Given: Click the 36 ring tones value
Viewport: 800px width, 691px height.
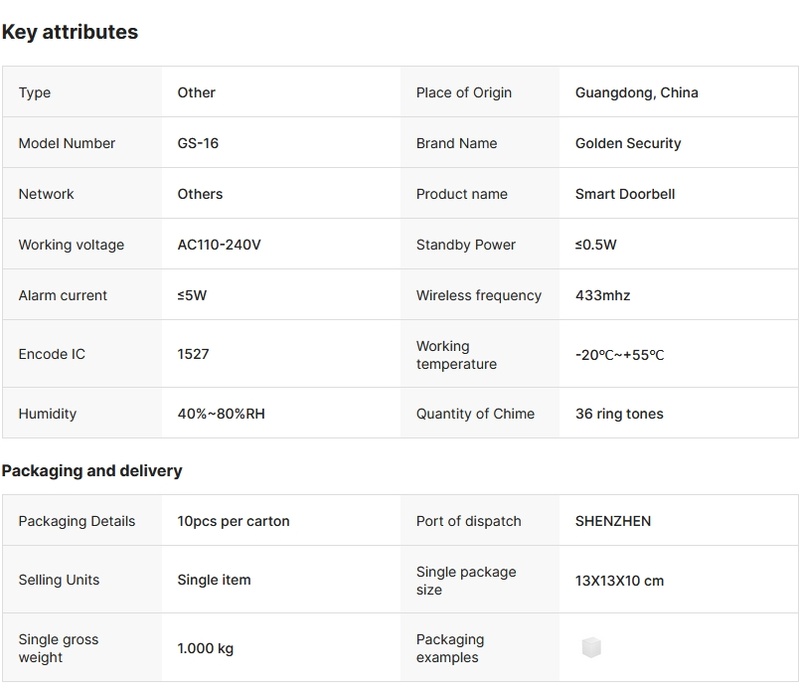Looking at the screenshot, I should (619, 414).
